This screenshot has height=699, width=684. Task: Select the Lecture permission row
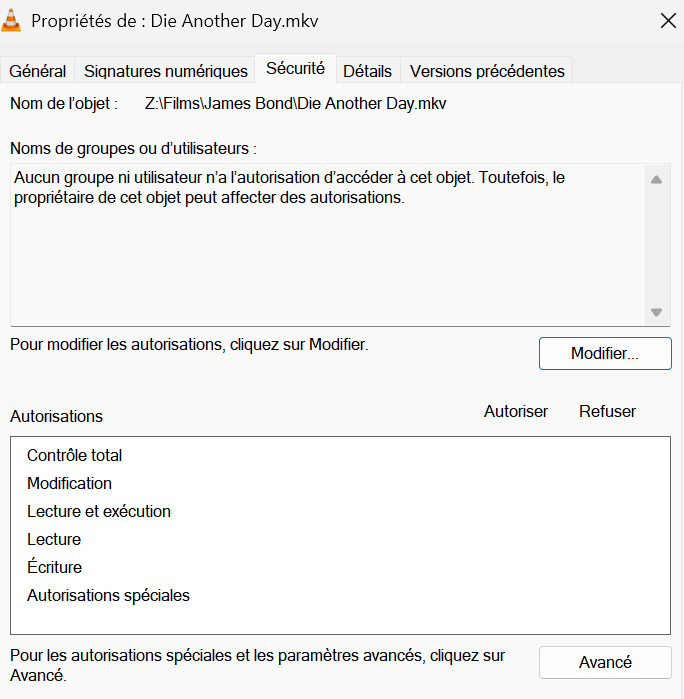(340, 539)
